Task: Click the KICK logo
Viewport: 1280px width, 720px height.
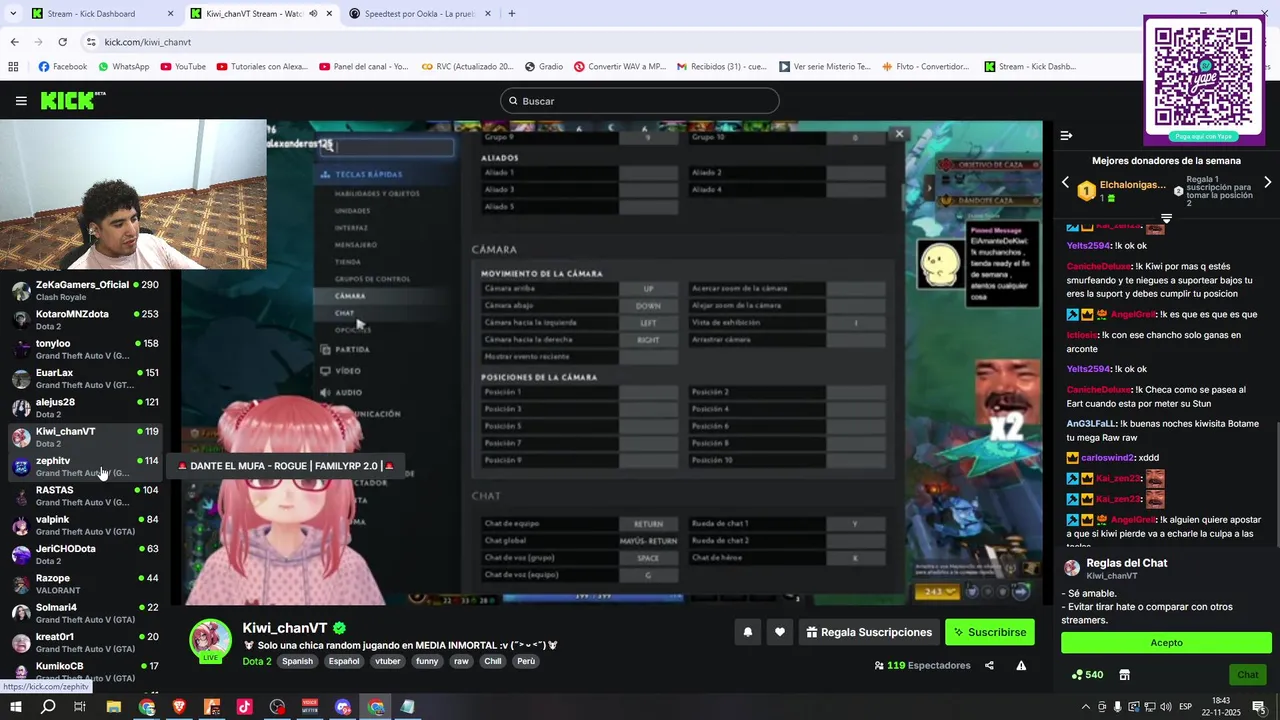Action: point(73,100)
